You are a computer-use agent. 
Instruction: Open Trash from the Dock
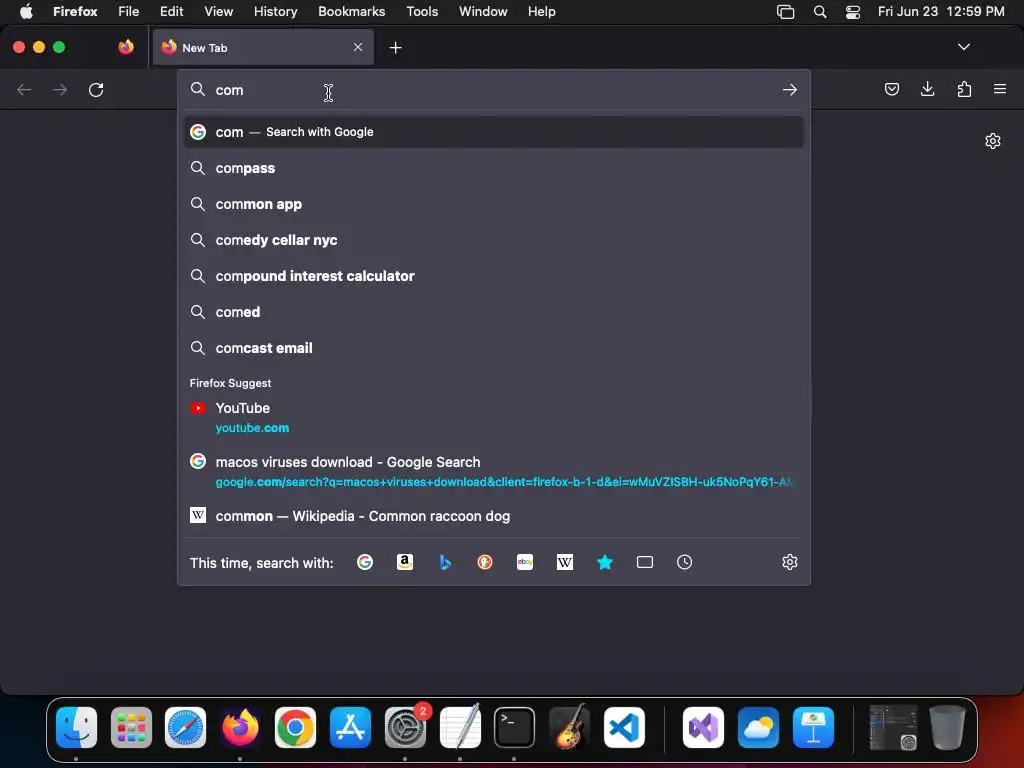[947, 727]
